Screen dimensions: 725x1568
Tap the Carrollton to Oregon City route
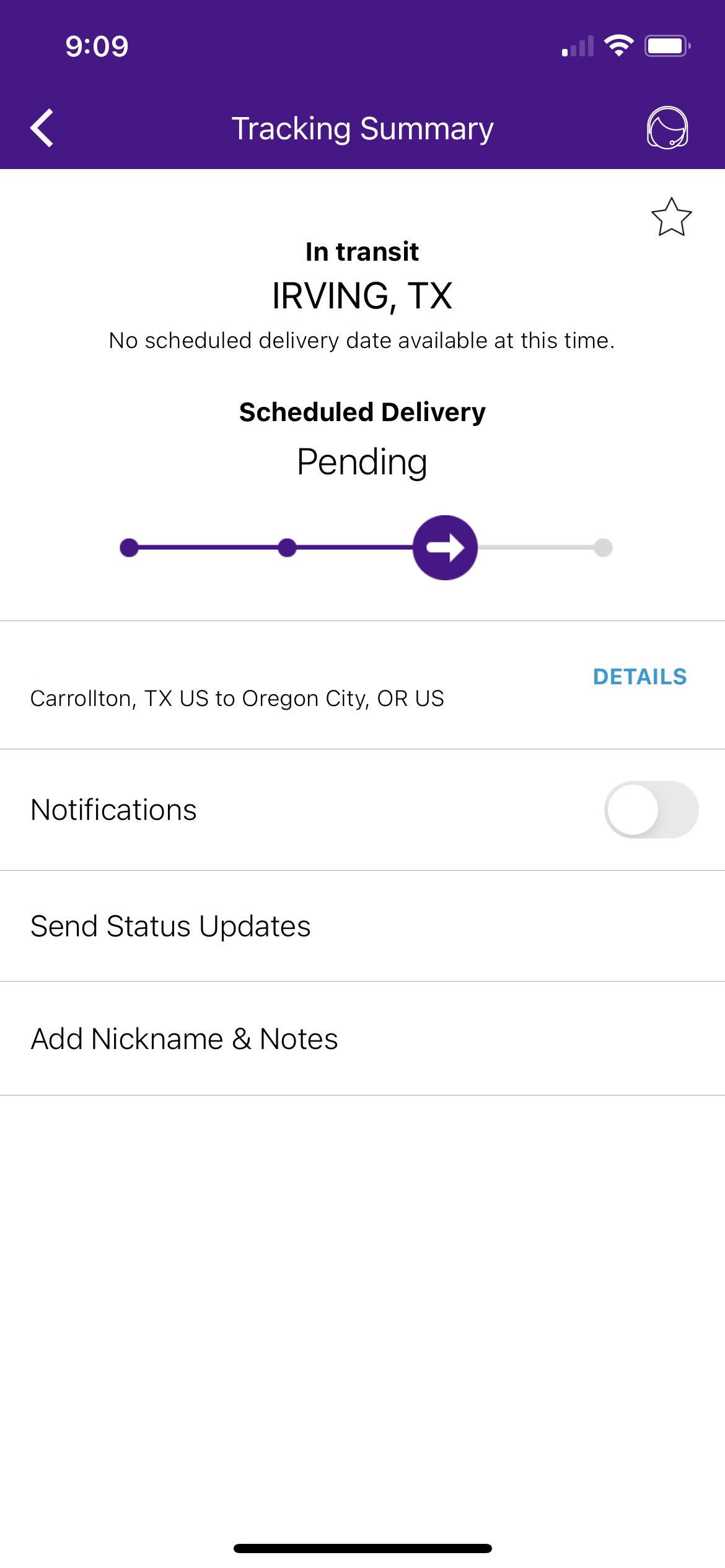tap(237, 699)
